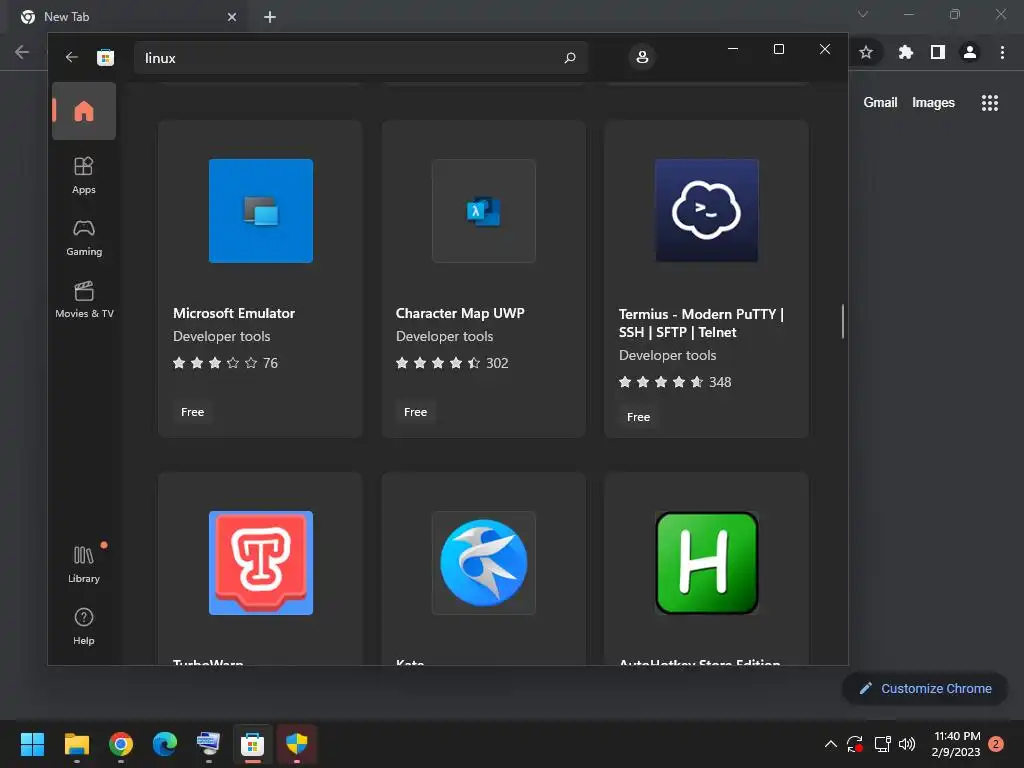Open the Microsoft Emulator app icon
Viewport: 1024px width, 768px height.
(x=261, y=211)
